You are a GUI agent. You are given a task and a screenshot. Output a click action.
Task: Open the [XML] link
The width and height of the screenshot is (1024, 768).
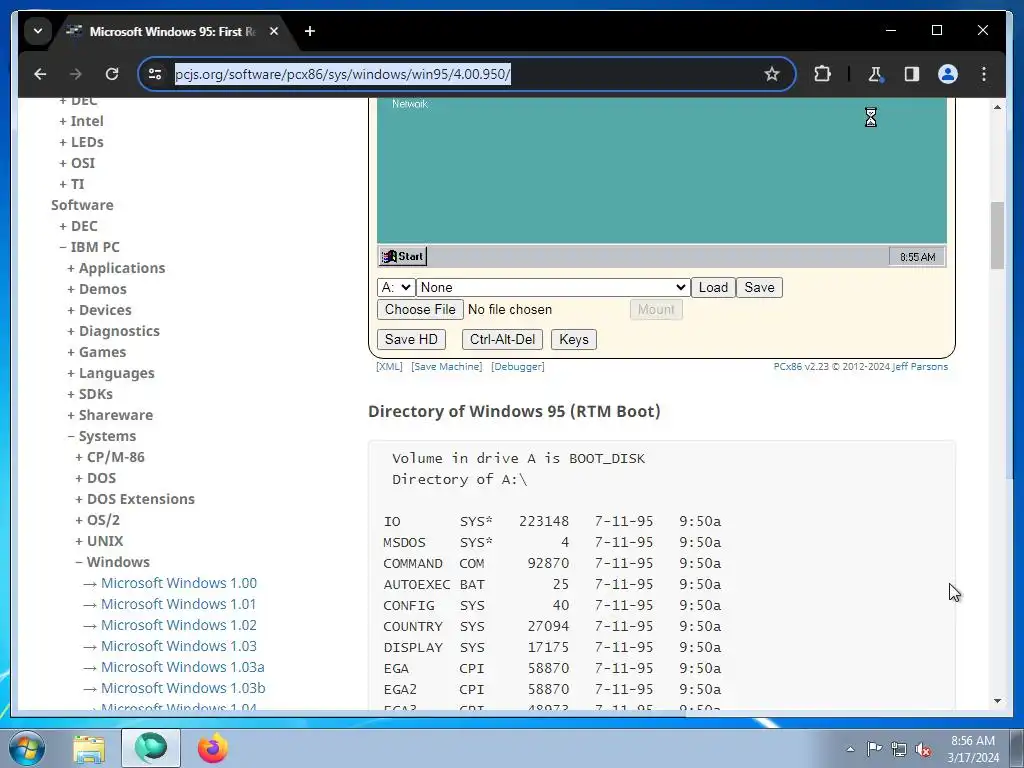point(389,367)
